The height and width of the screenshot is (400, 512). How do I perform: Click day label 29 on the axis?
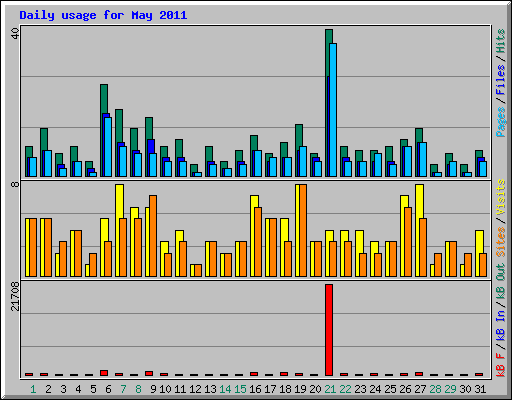pos(450,389)
